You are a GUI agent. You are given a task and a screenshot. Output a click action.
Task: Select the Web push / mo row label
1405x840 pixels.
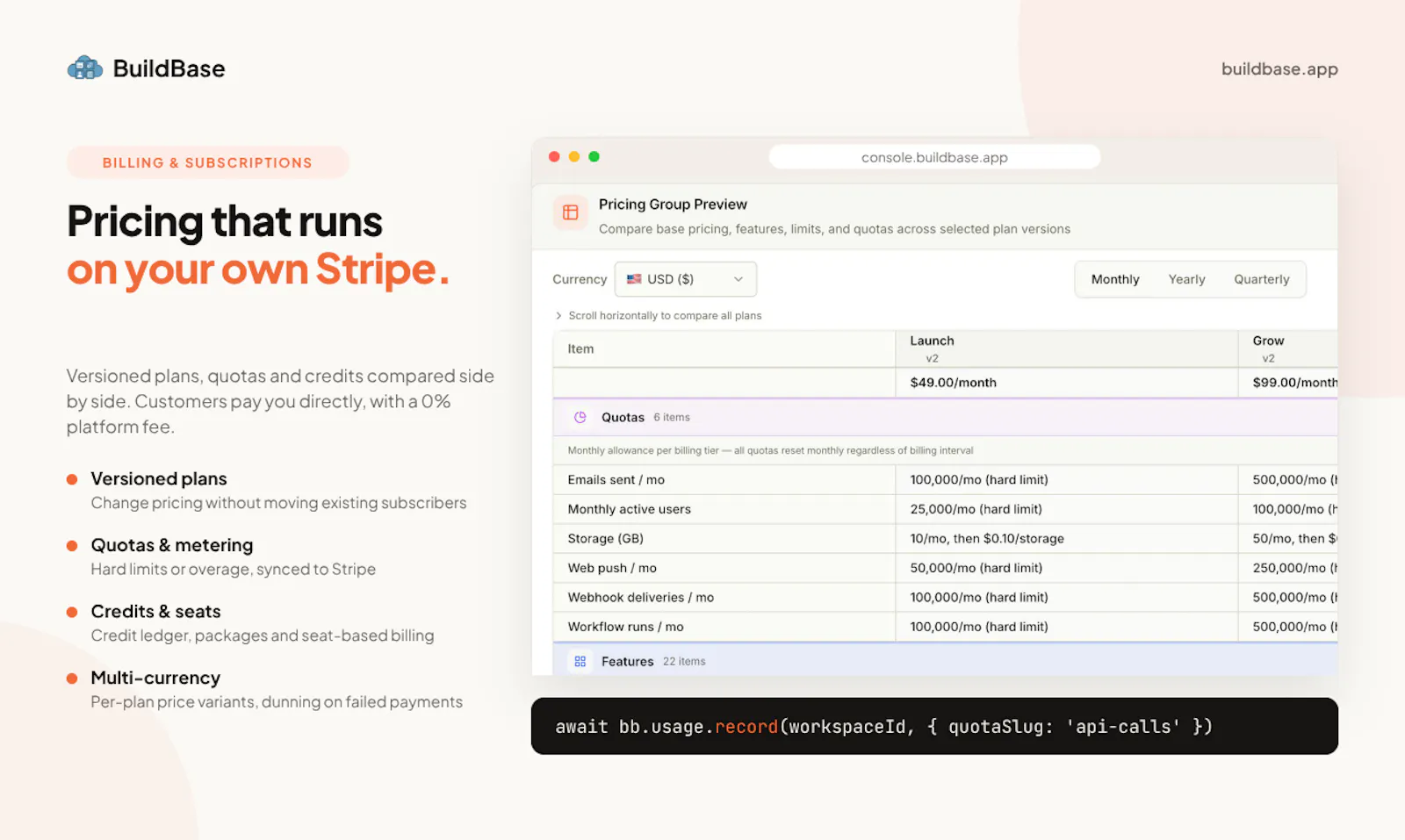(x=612, y=568)
